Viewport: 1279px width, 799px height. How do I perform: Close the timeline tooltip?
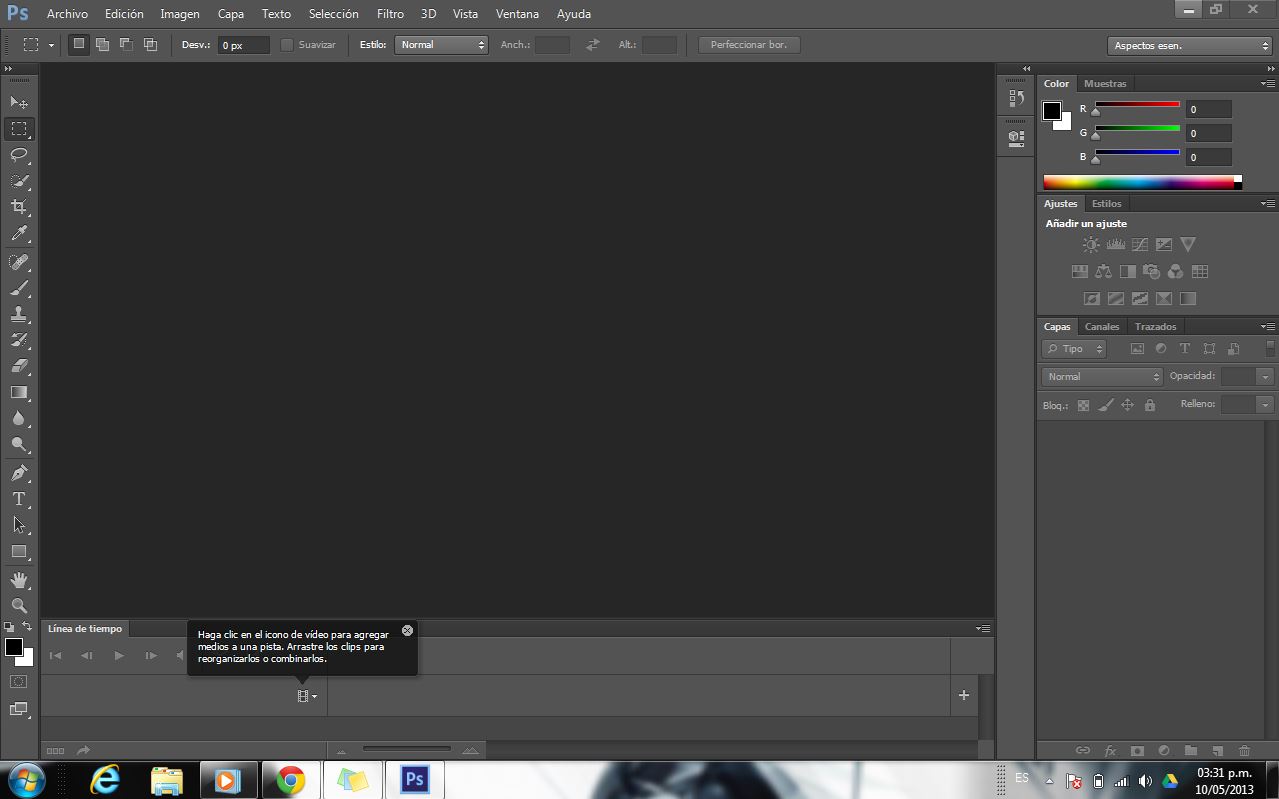click(407, 631)
